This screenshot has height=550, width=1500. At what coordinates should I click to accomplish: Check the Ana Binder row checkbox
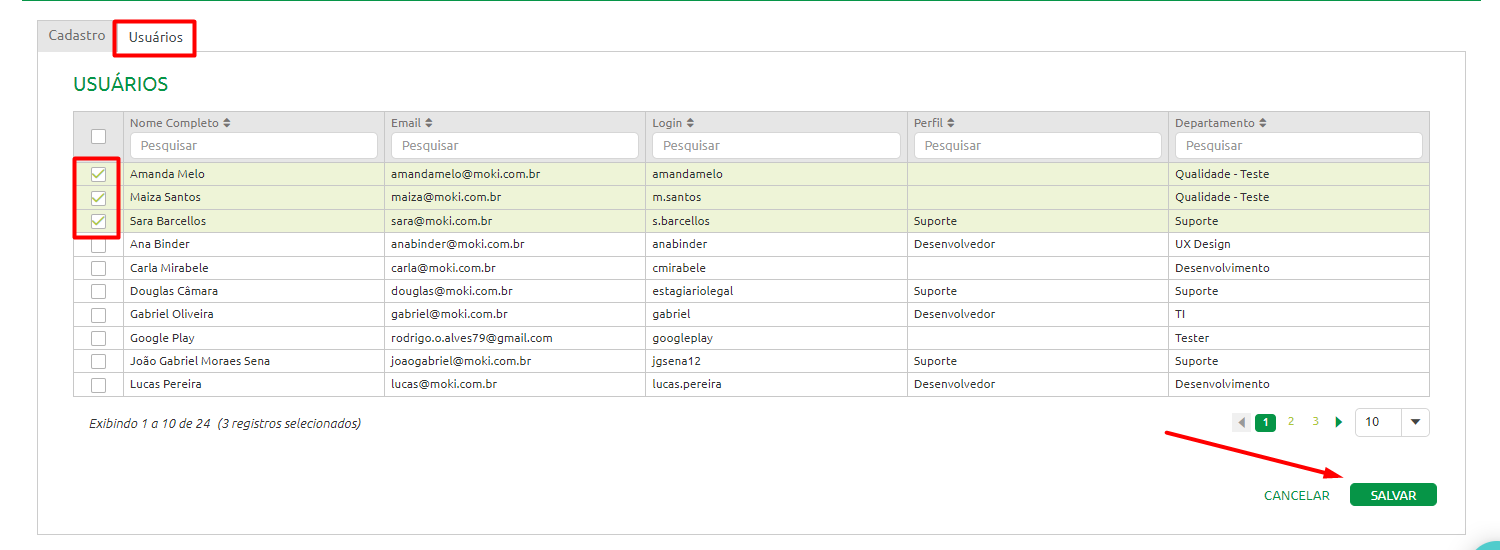point(98,244)
